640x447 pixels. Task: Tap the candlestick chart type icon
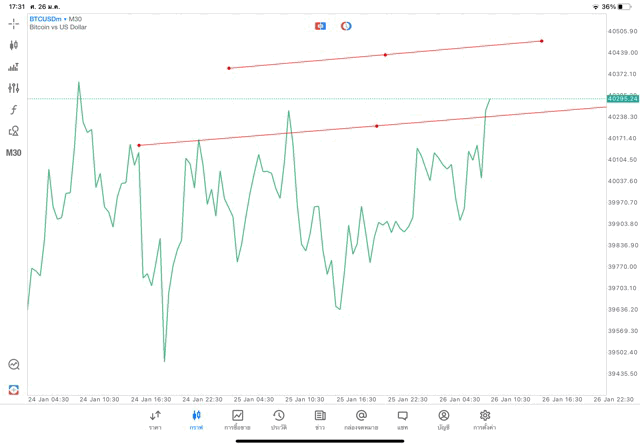click(x=14, y=45)
